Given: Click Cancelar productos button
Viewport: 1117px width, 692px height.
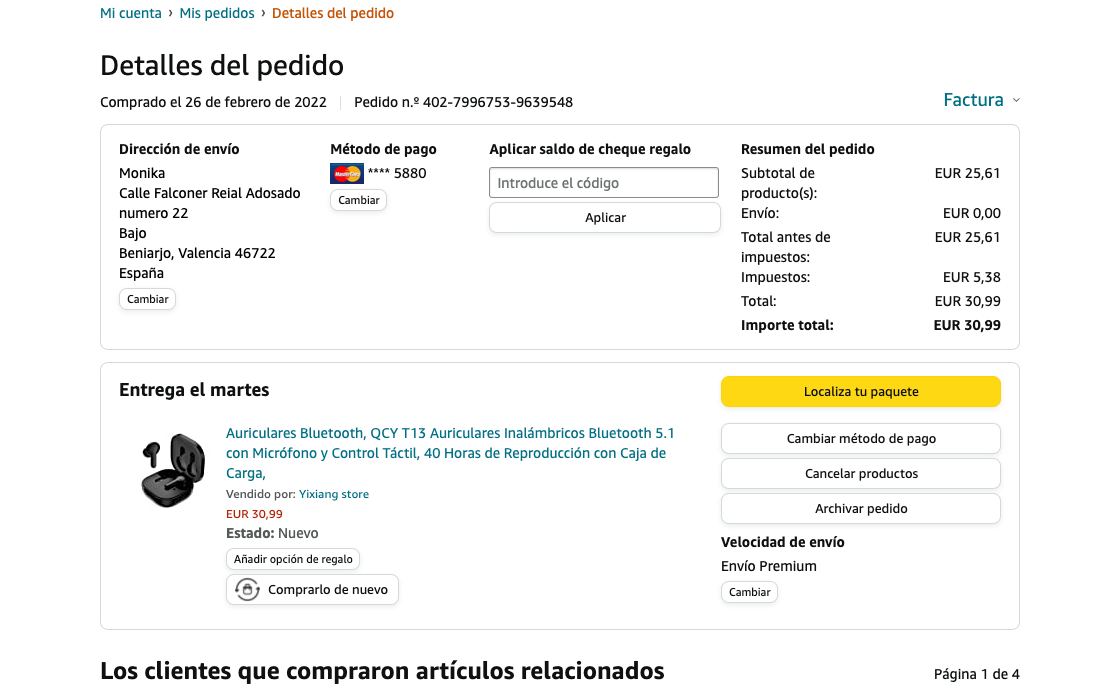Looking at the screenshot, I should coord(860,474).
